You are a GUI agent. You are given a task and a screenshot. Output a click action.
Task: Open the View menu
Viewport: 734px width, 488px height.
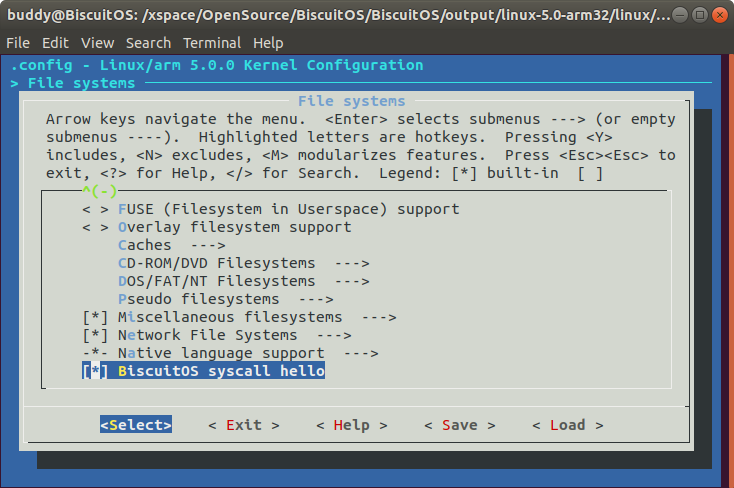[97, 43]
